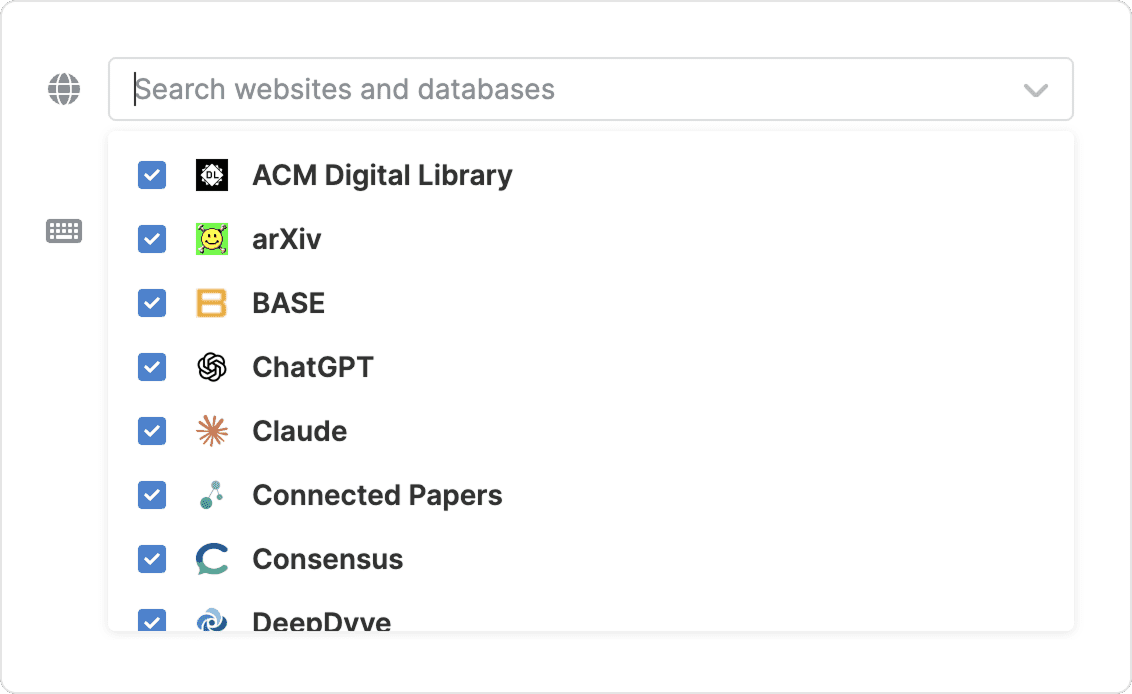The height and width of the screenshot is (694, 1132).
Task: Choose the Connected Papers list entry
Action: 377,495
